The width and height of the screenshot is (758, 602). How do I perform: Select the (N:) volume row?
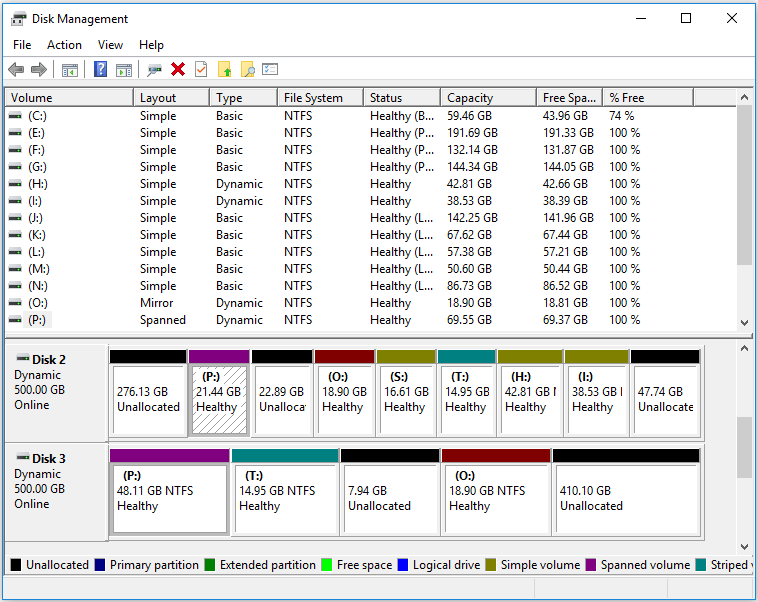click(371, 286)
